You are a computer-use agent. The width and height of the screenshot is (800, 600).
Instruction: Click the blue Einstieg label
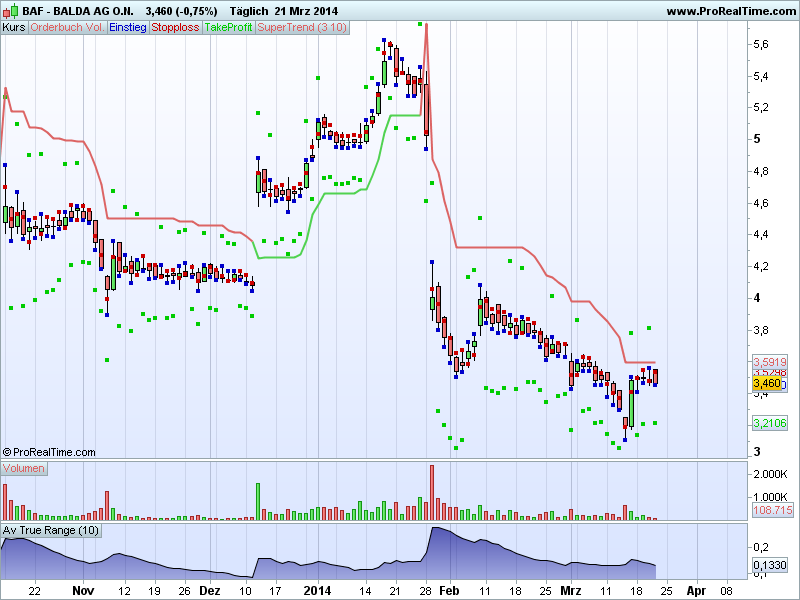tap(127, 27)
